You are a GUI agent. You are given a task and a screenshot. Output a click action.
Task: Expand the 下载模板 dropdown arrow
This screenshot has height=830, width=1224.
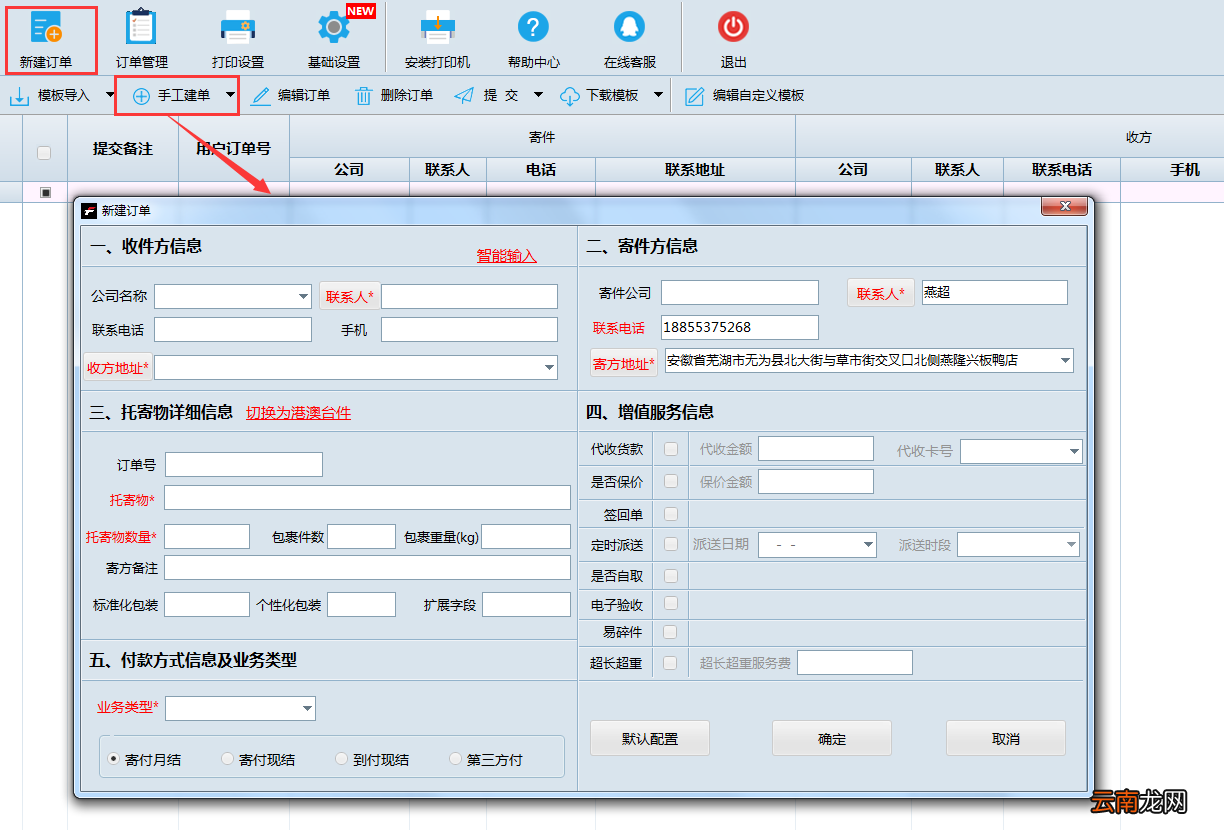pyautogui.click(x=658, y=96)
